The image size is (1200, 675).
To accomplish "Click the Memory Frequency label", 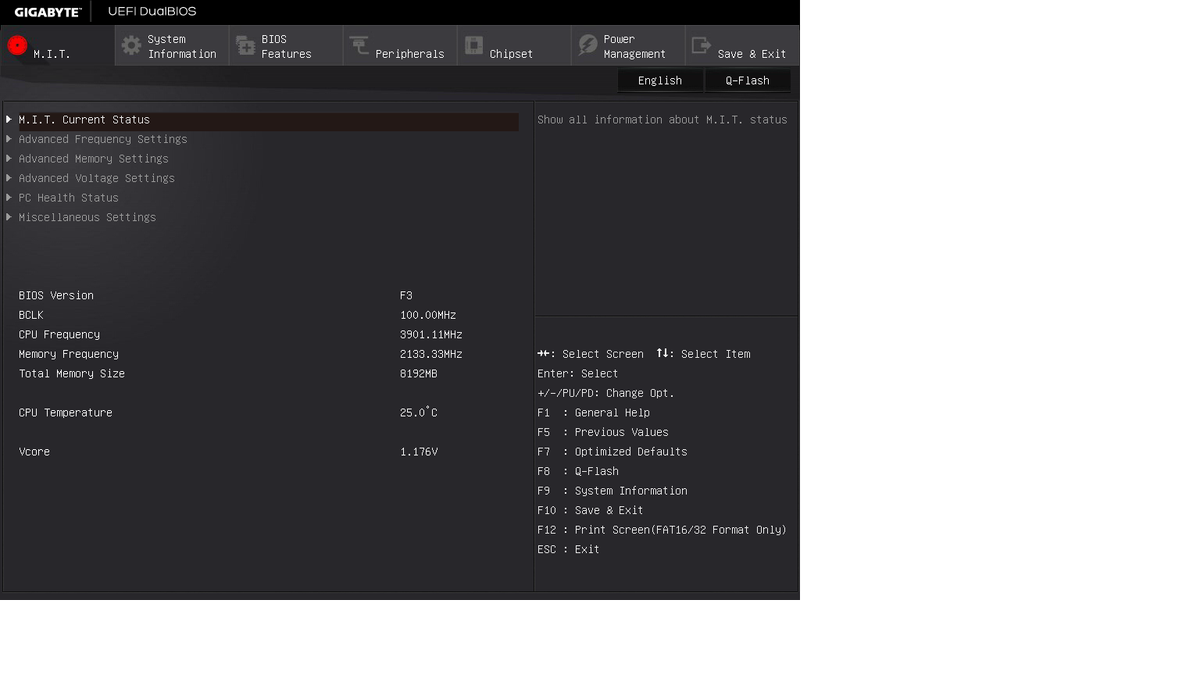I will pyautogui.click(x=68, y=354).
